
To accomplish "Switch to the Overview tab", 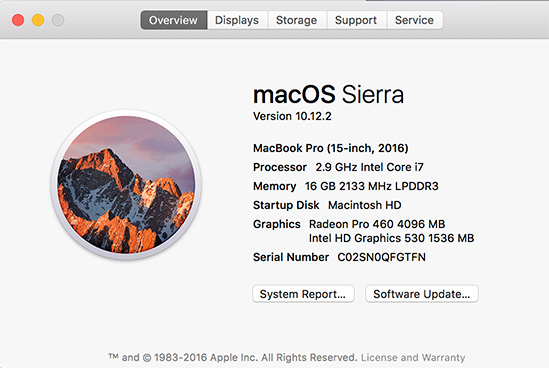I will click(x=174, y=20).
